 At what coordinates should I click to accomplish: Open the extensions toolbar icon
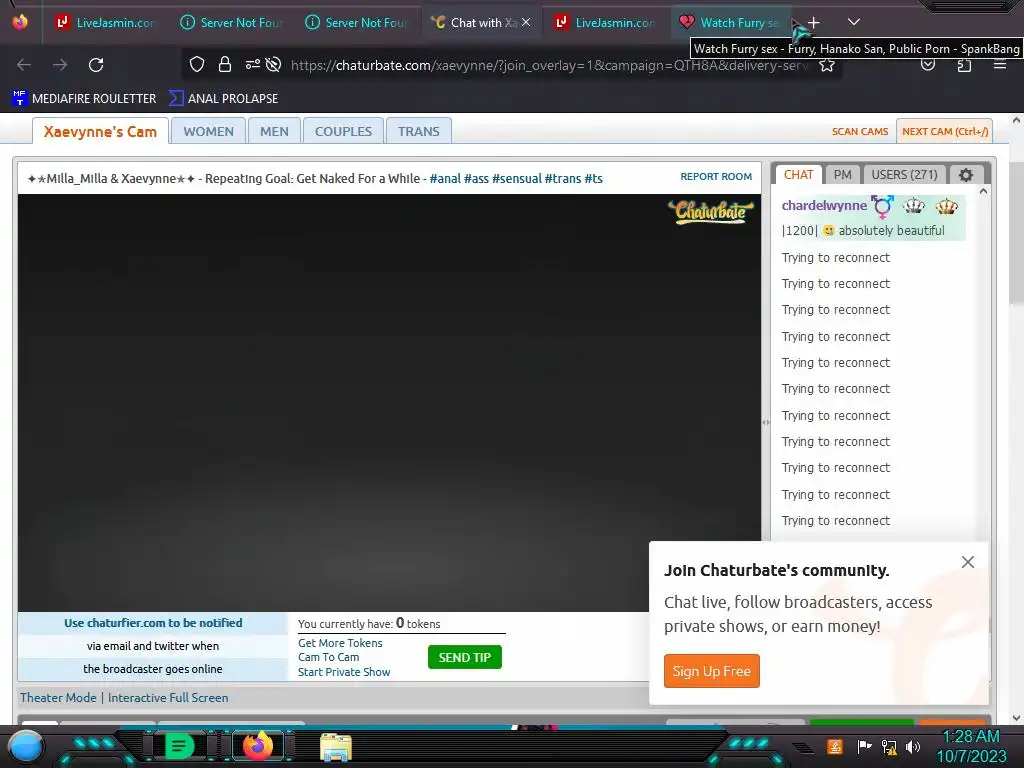pos(964,65)
